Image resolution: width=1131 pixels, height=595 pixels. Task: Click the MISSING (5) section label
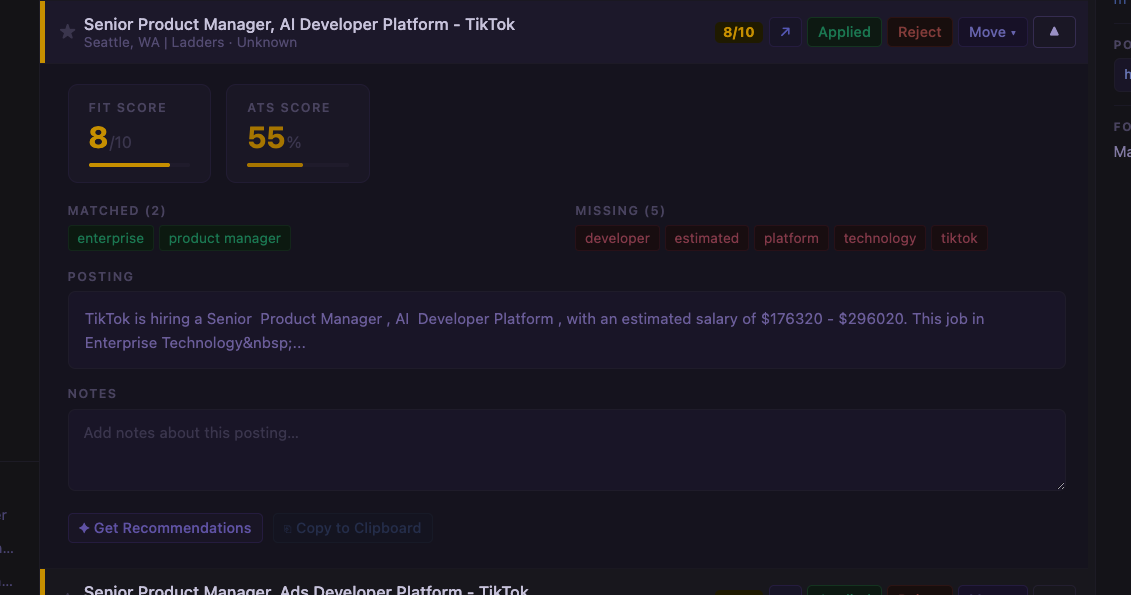[x=620, y=211]
